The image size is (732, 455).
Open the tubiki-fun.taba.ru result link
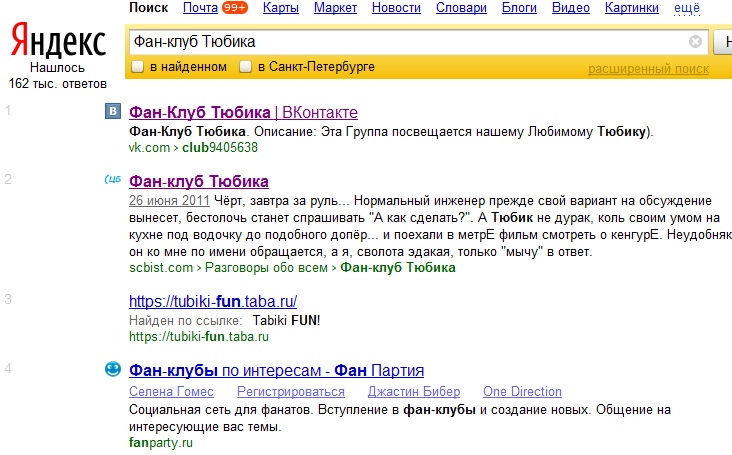[x=214, y=301]
